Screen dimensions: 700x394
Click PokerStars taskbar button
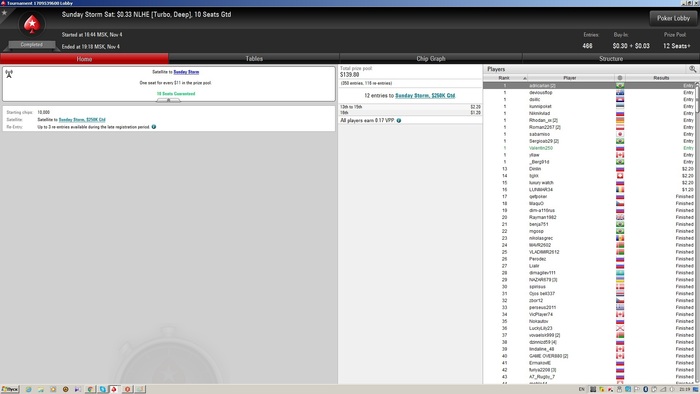coord(114,389)
